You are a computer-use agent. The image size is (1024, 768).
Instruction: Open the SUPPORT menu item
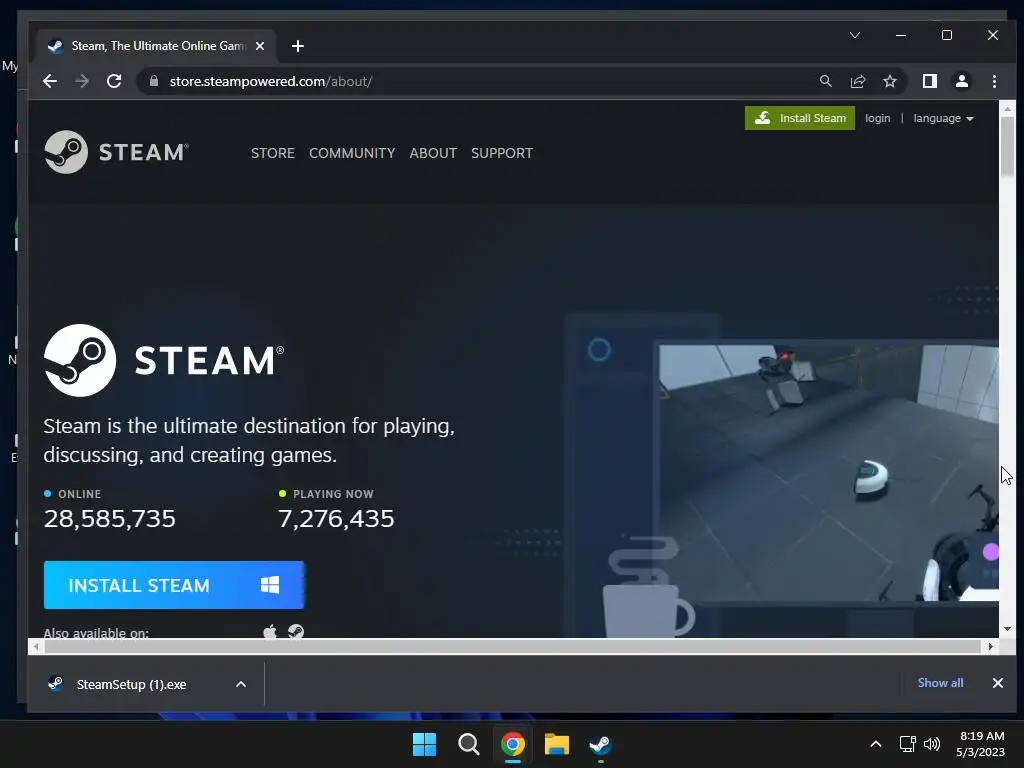pyautogui.click(x=502, y=153)
